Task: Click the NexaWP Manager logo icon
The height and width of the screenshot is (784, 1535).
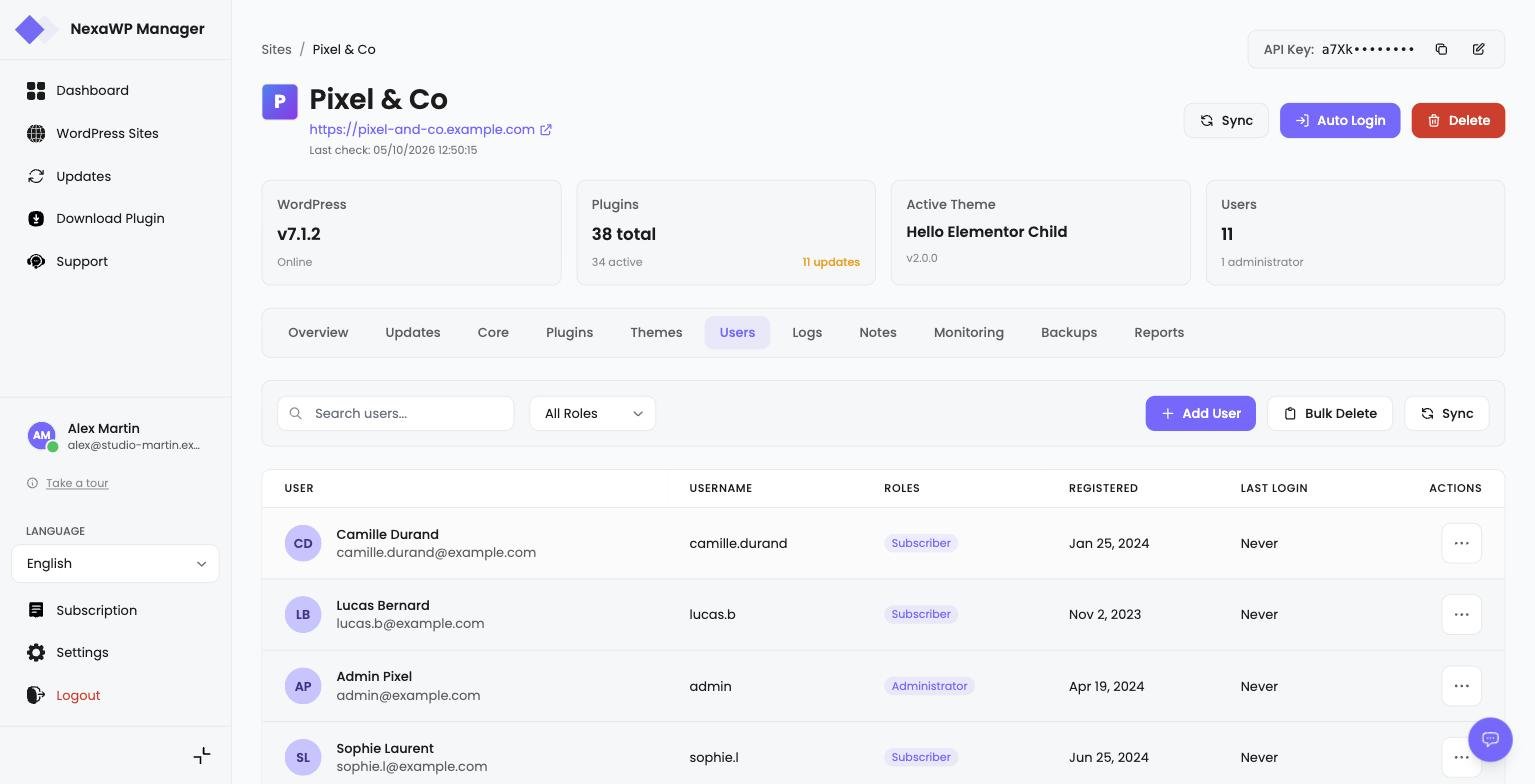Action: 35,29
